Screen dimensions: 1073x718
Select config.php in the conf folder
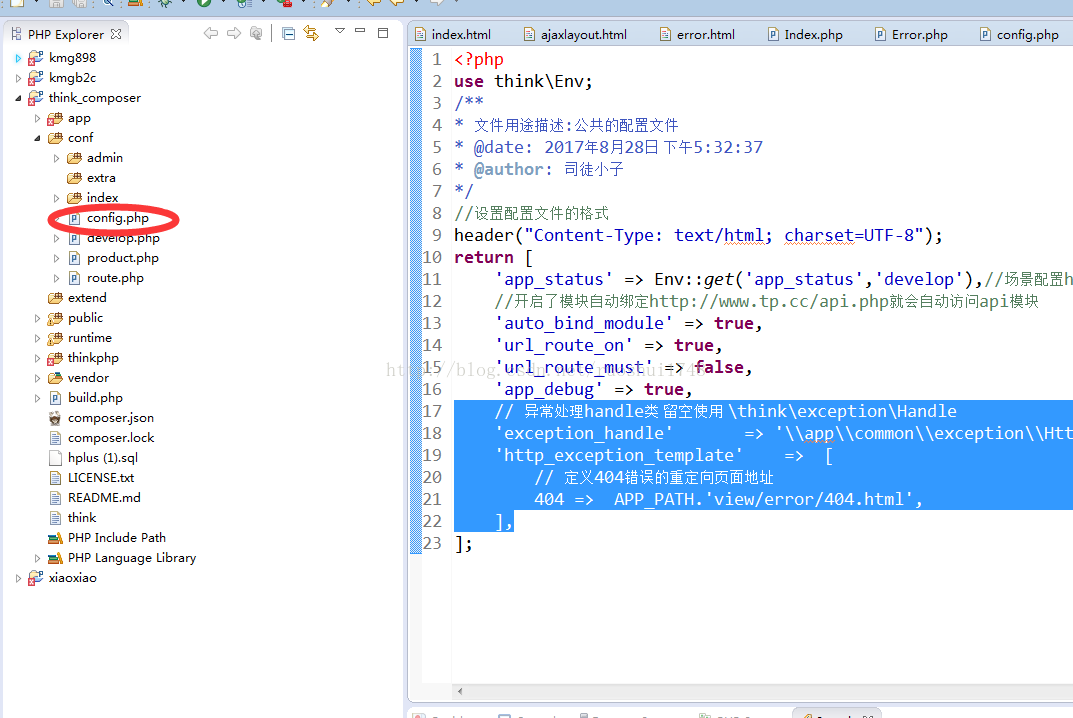click(118, 218)
